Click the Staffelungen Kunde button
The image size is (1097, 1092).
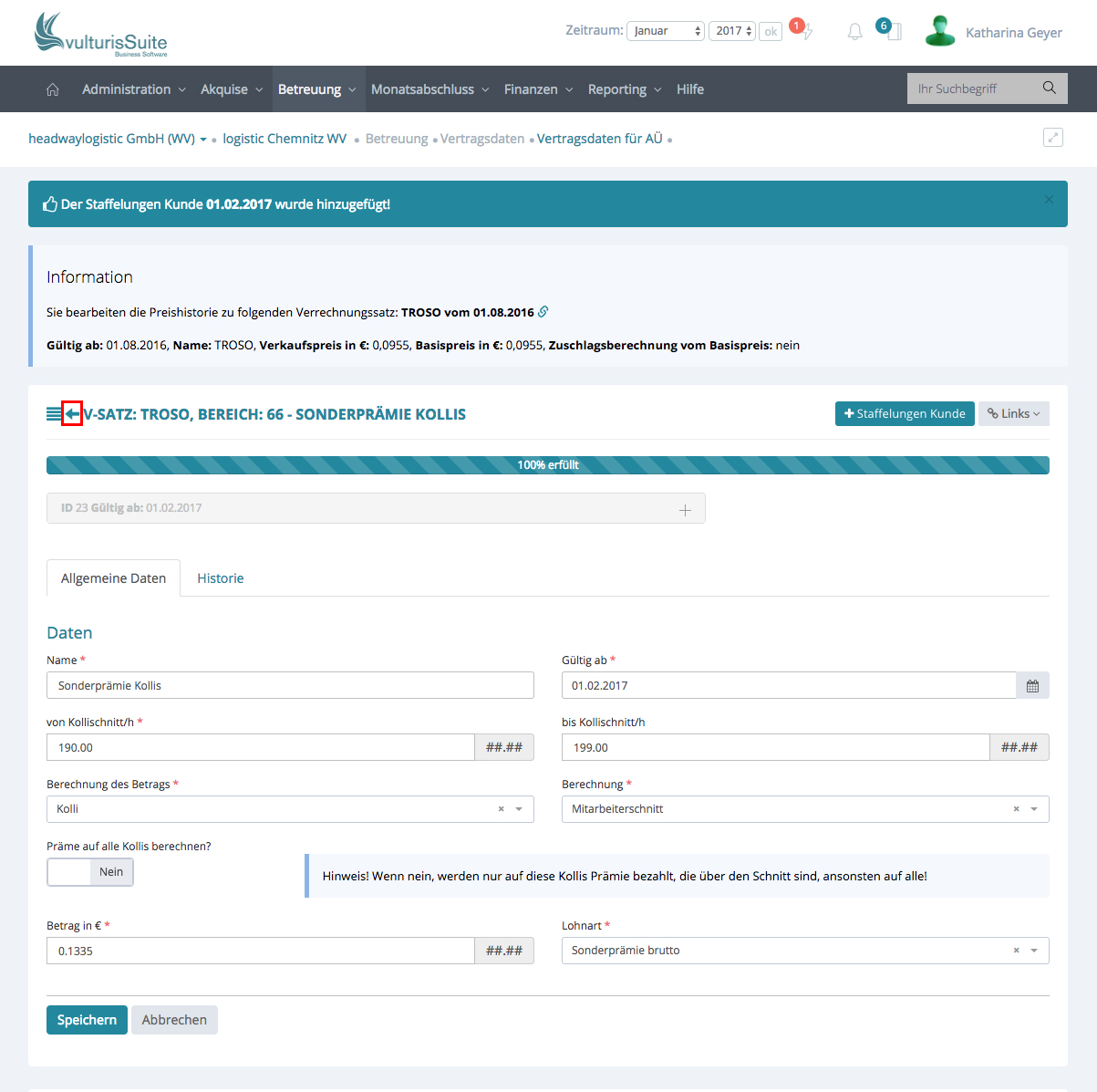(904, 414)
